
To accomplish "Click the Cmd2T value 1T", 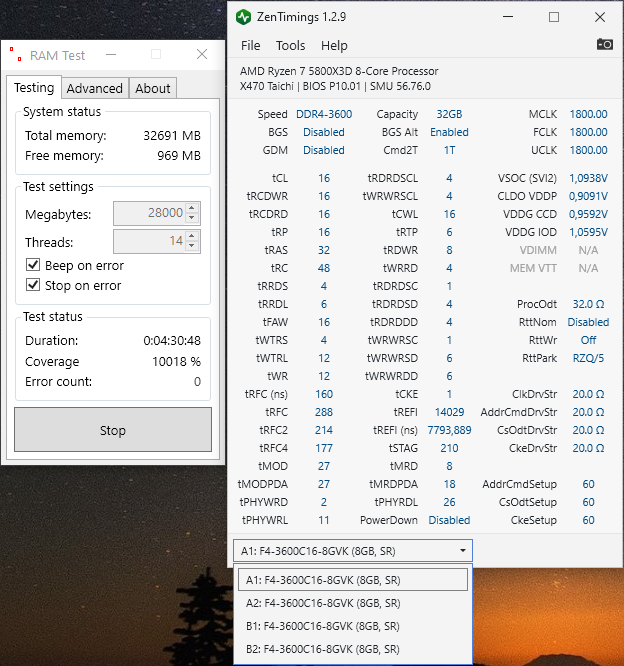I will (449, 150).
